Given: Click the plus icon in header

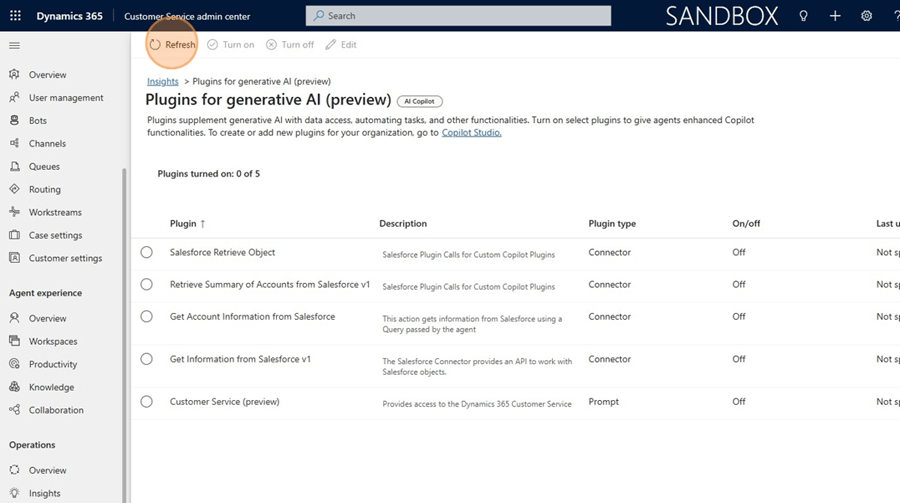Looking at the screenshot, I should tap(835, 16).
